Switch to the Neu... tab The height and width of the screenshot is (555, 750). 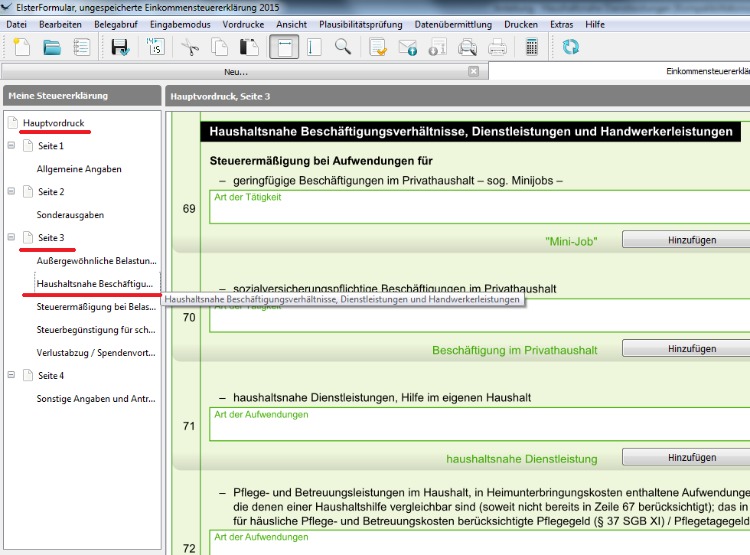click(x=236, y=72)
